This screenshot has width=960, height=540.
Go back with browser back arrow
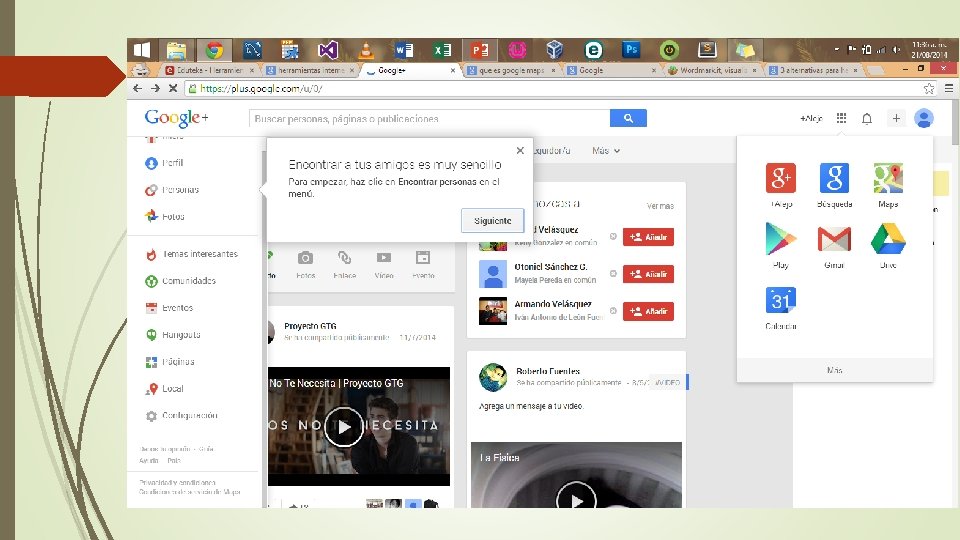[138, 89]
